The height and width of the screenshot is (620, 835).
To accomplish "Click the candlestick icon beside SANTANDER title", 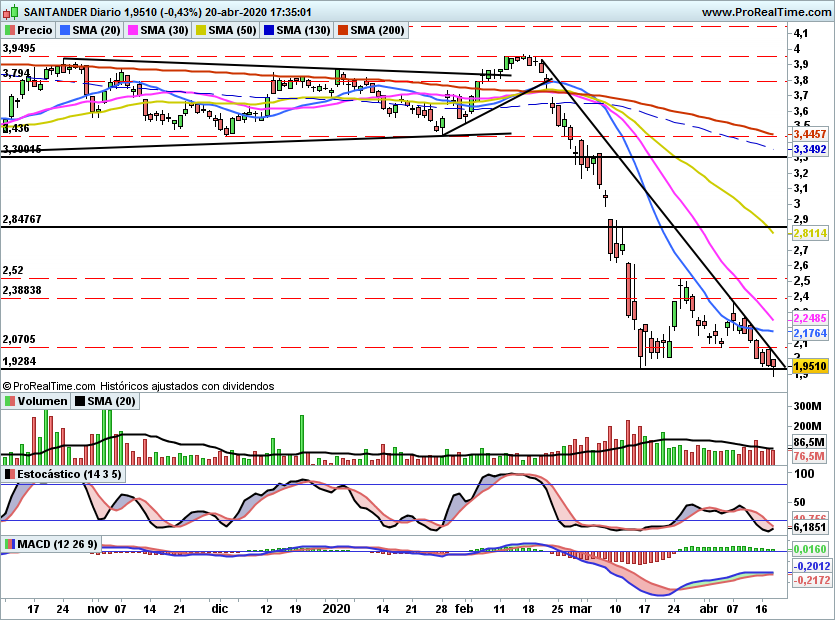I will (12, 11).
